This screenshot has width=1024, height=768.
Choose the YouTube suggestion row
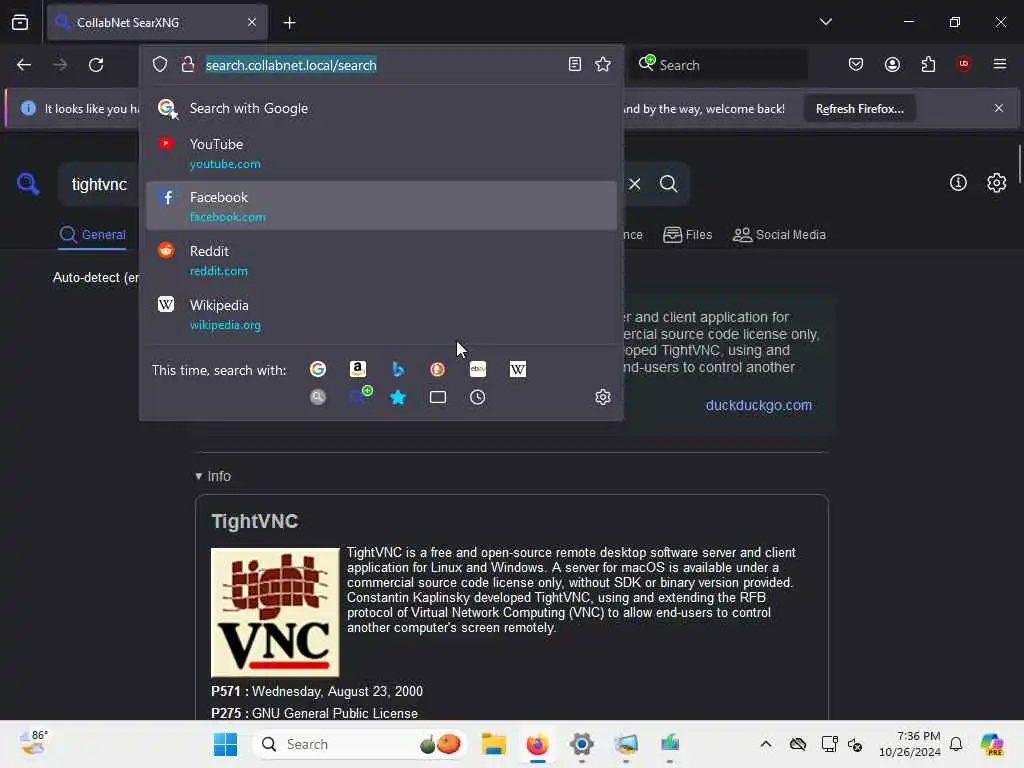[381, 153]
